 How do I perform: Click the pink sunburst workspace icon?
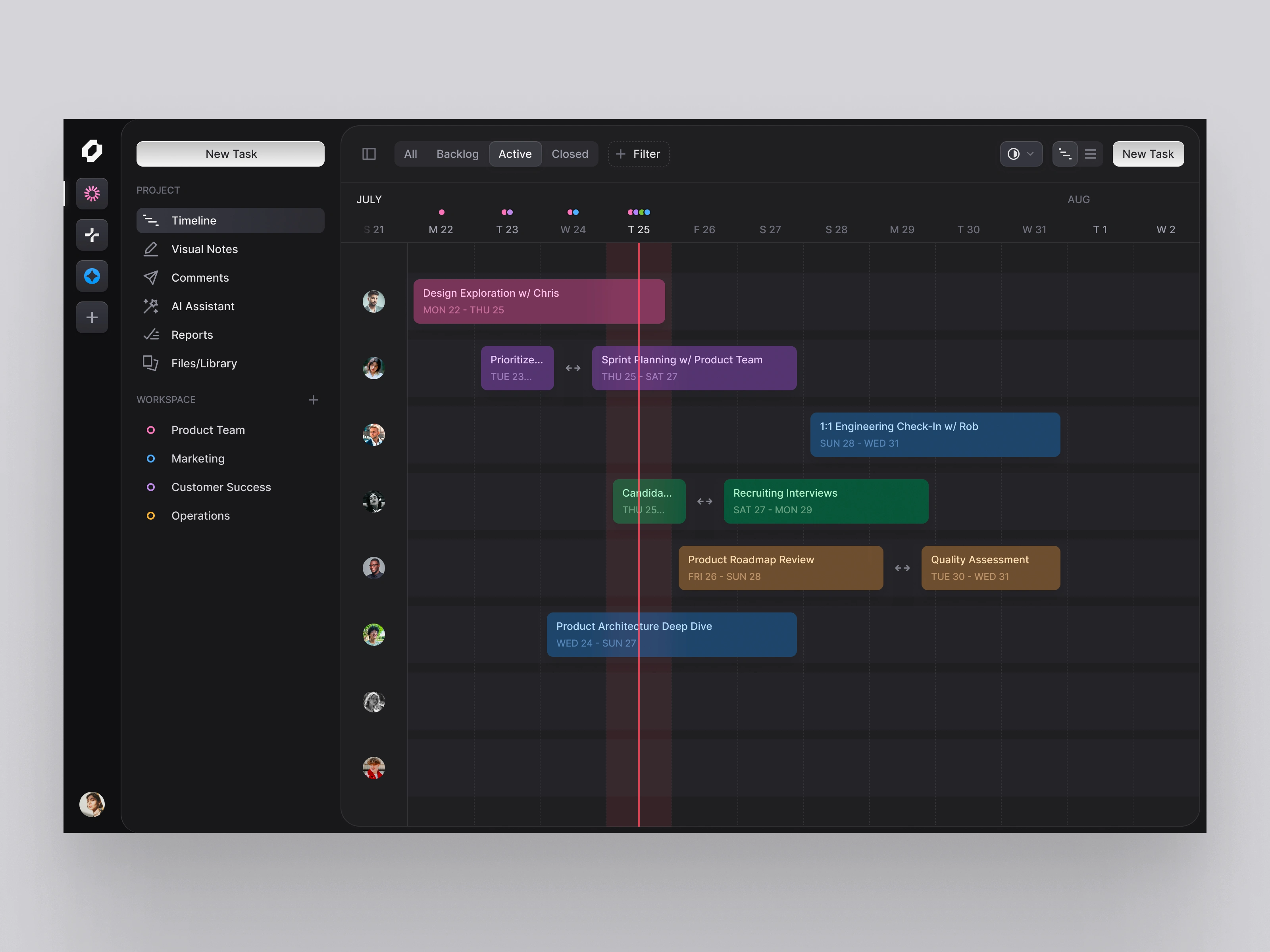pos(92,194)
